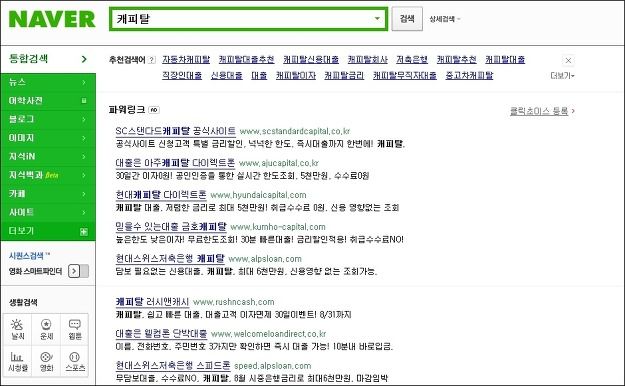The image size is (625, 386).
Task: Click the NAVER logo
Action: point(52,19)
